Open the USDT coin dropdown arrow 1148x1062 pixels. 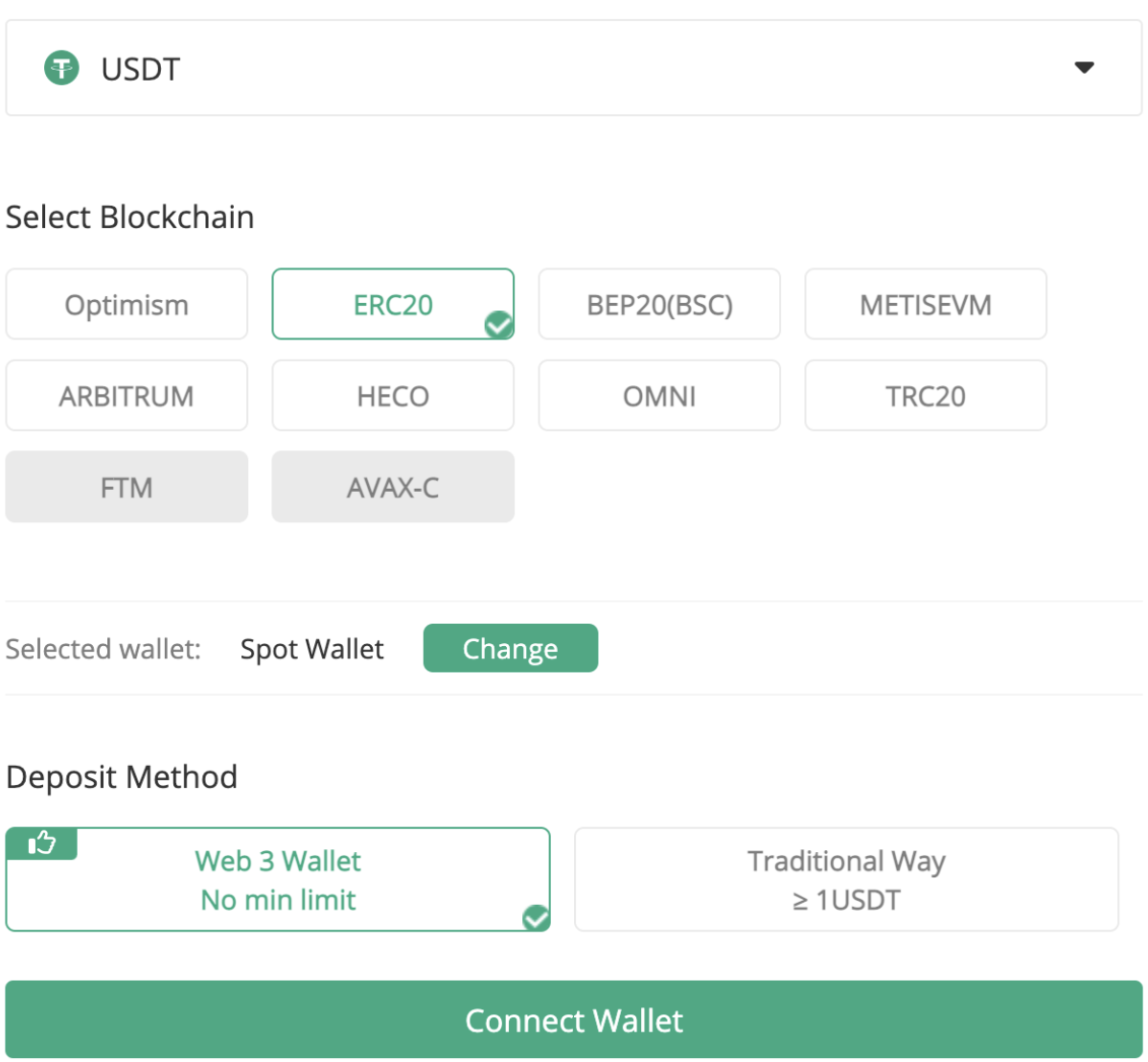click(1084, 68)
